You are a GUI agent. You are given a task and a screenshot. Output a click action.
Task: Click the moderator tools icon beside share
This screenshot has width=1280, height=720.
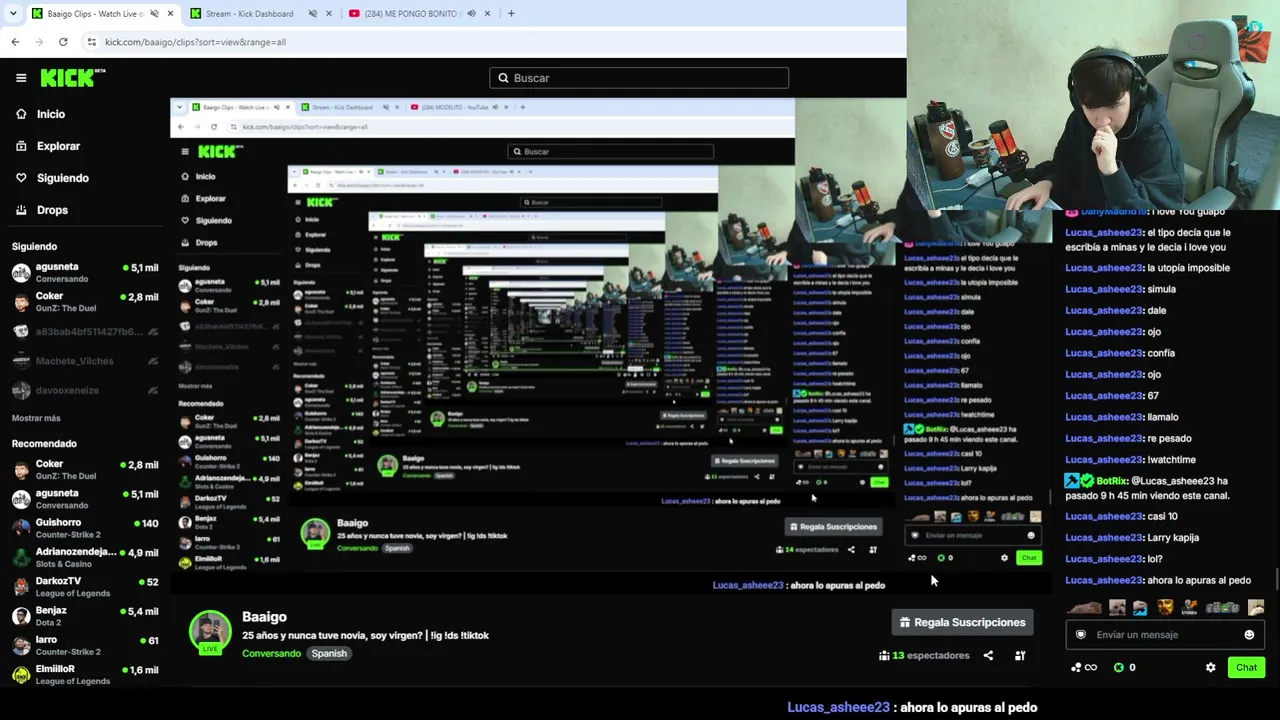pos(1020,656)
